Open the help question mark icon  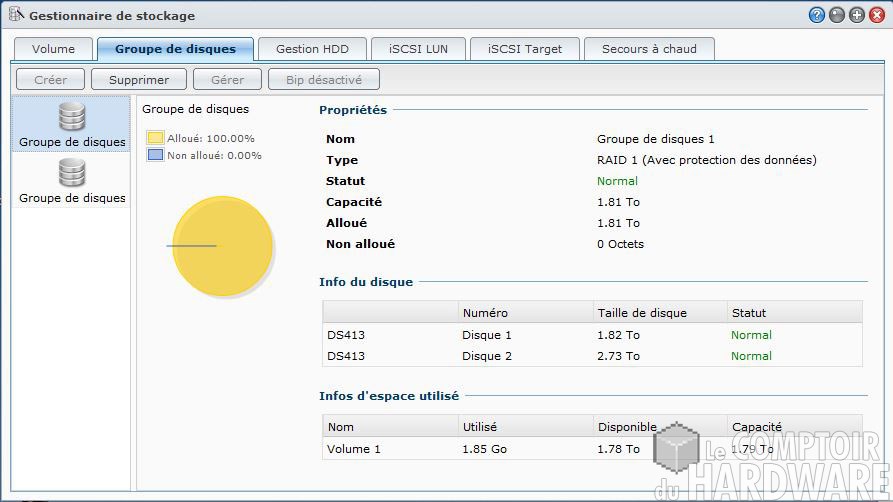pyautogui.click(x=816, y=15)
